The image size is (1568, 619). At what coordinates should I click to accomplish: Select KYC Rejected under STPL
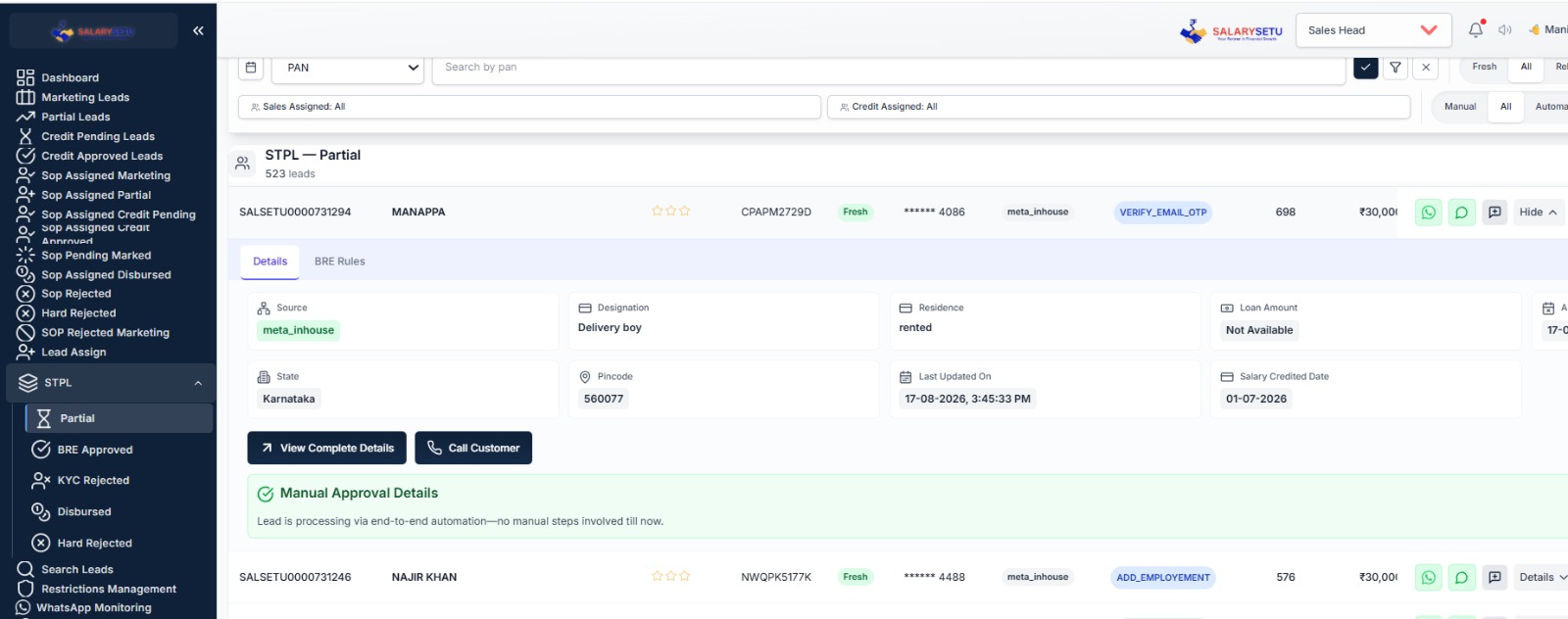click(93, 480)
